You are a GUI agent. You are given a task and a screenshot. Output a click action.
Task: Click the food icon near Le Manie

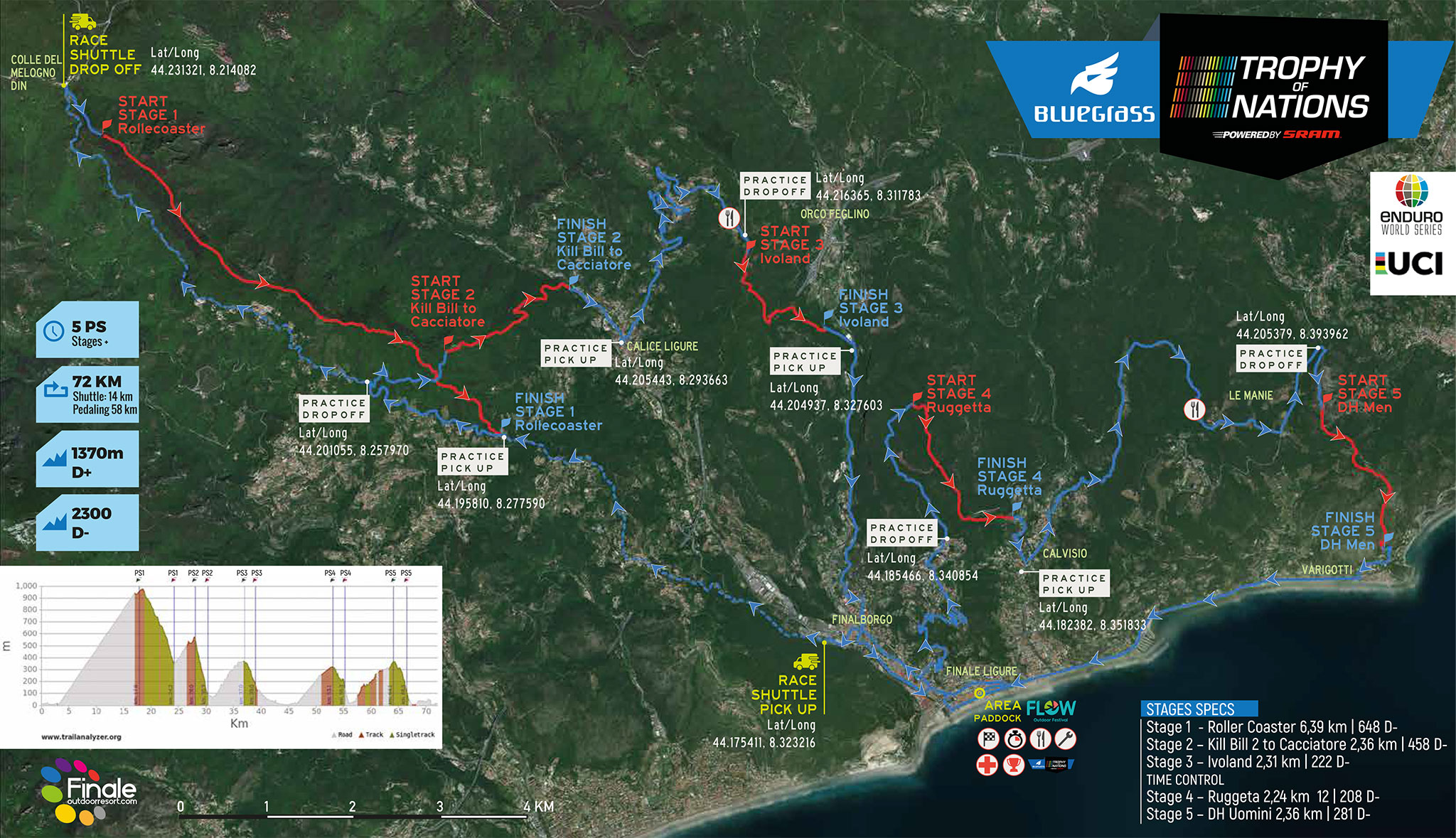(1194, 409)
